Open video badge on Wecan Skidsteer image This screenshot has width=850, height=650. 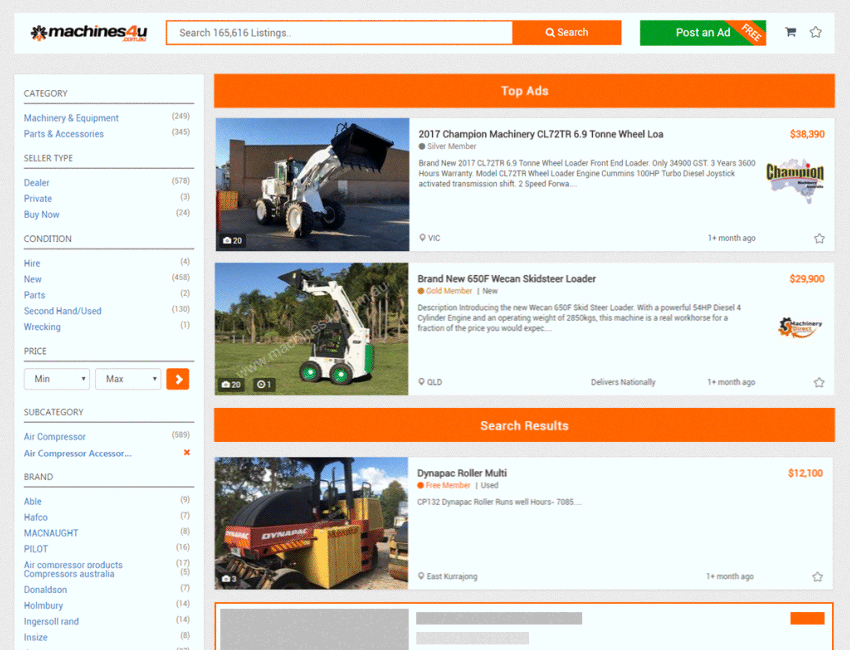[265, 384]
